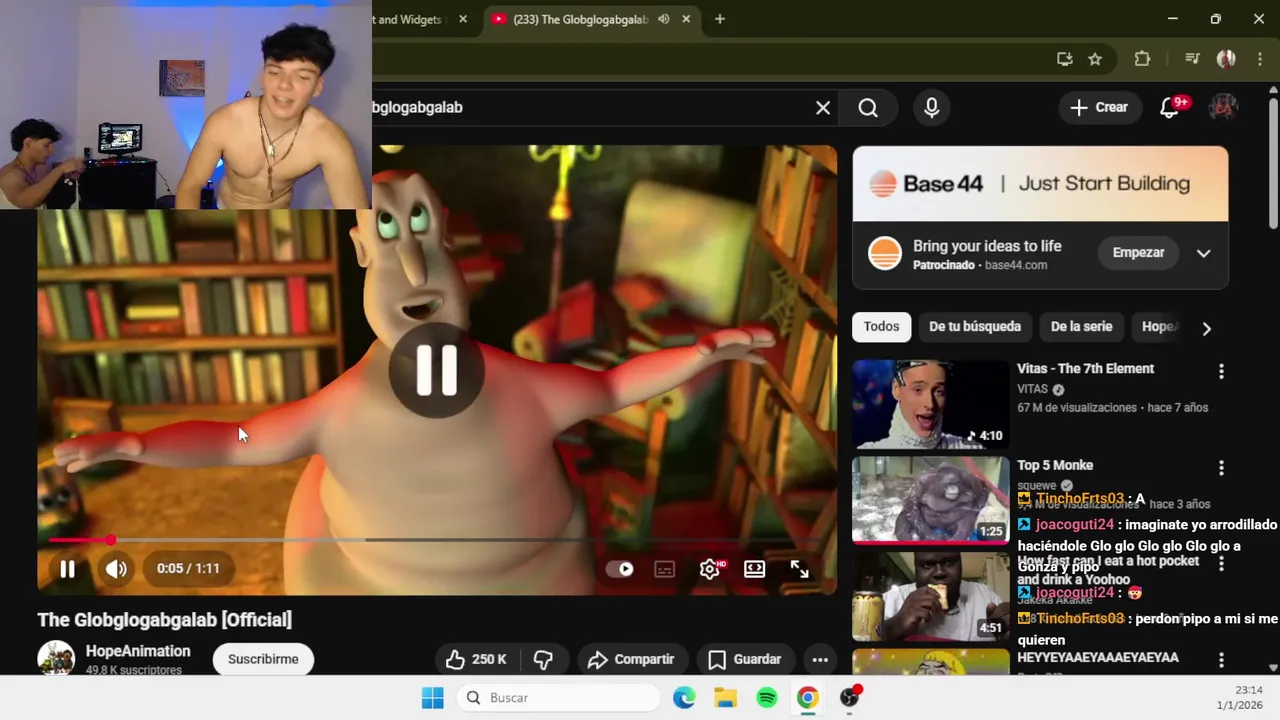Open HopeAnimation channel name link
The image size is (1280, 720).
[x=138, y=651]
